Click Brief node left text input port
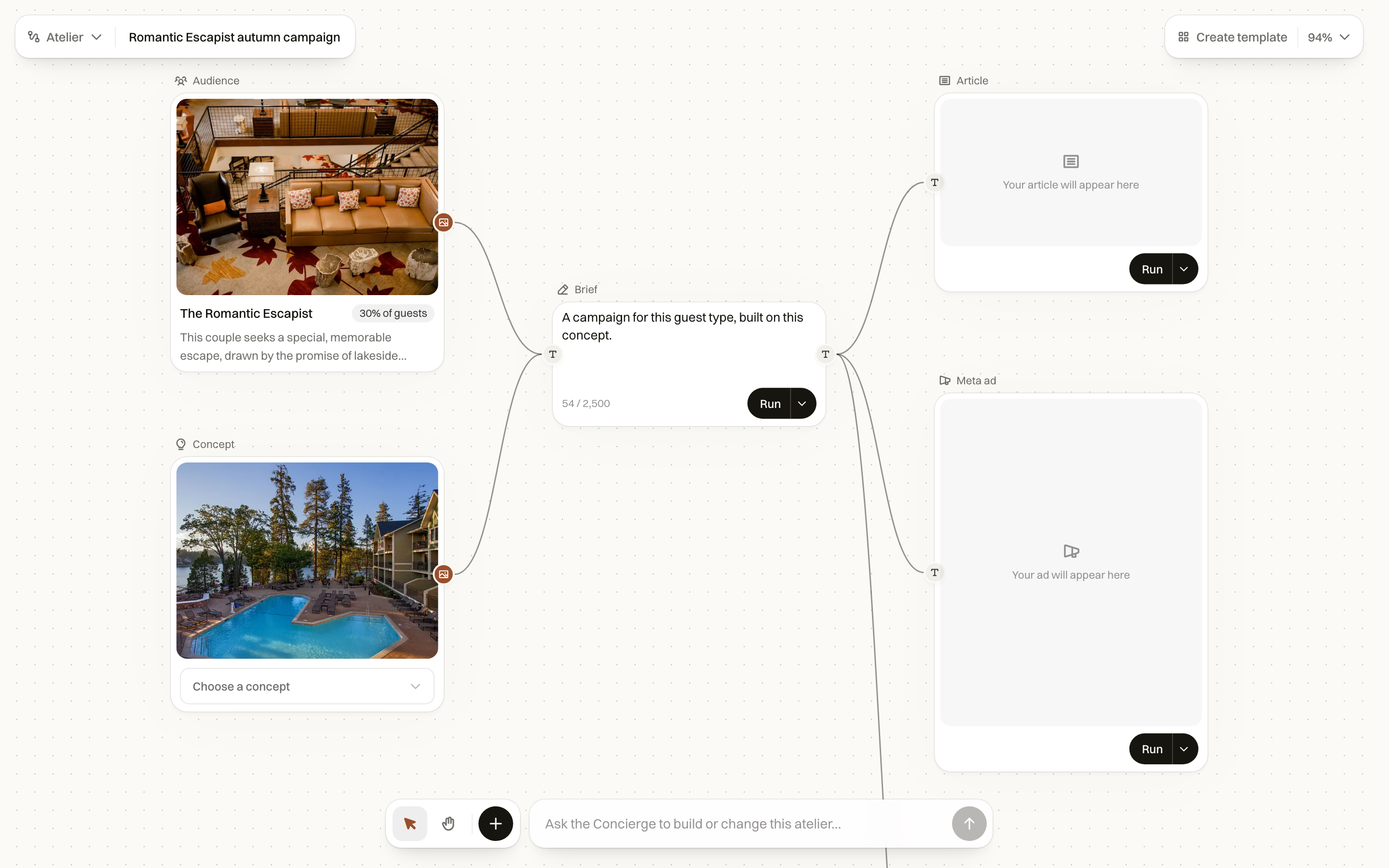The width and height of the screenshot is (1389, 868). 553,354
